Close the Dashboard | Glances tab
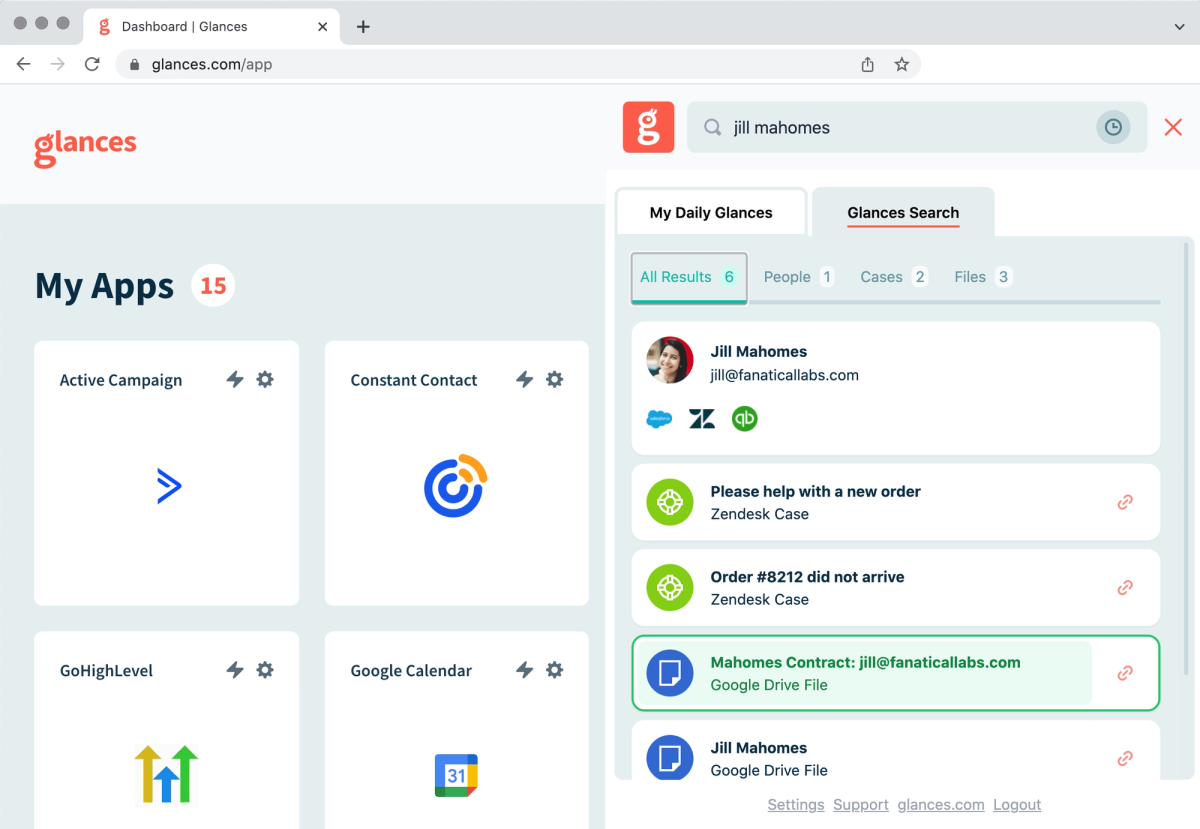Screen dimensions: 1200x829 322,27
